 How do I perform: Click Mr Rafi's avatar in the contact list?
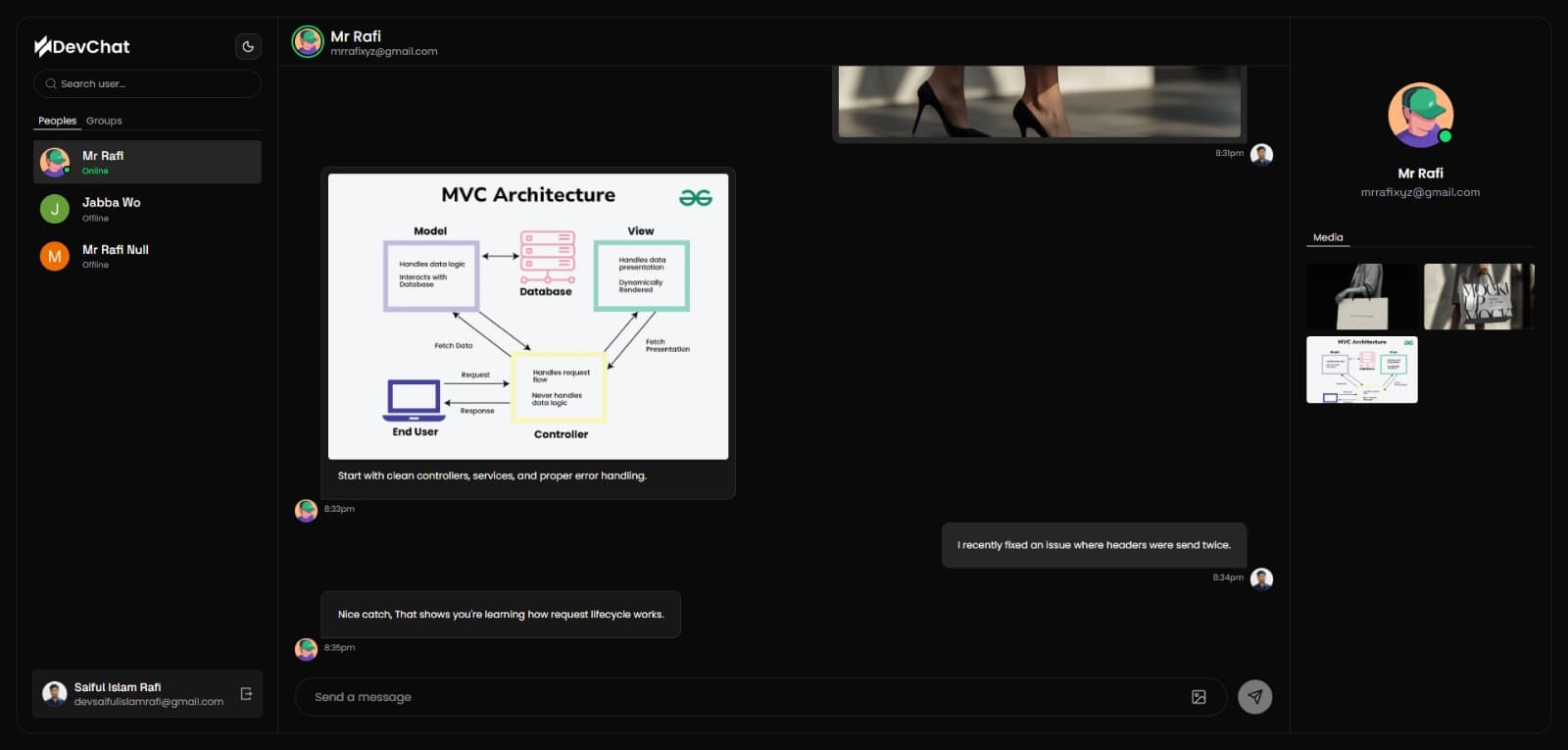55,162
